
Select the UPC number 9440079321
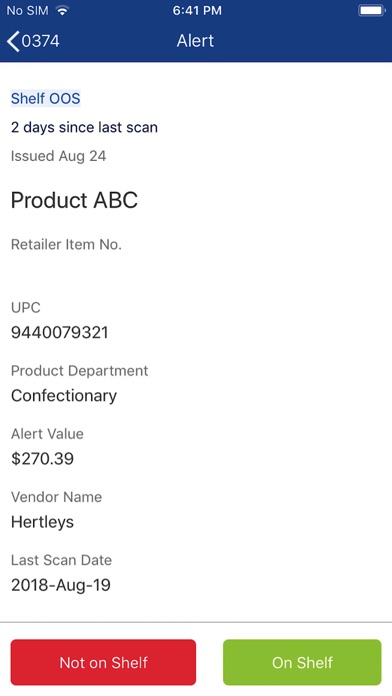point(59,332)
